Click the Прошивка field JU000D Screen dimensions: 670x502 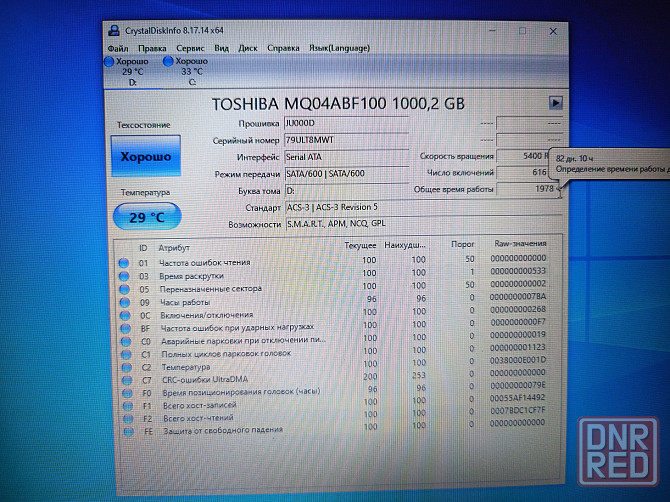click(347, 123)
